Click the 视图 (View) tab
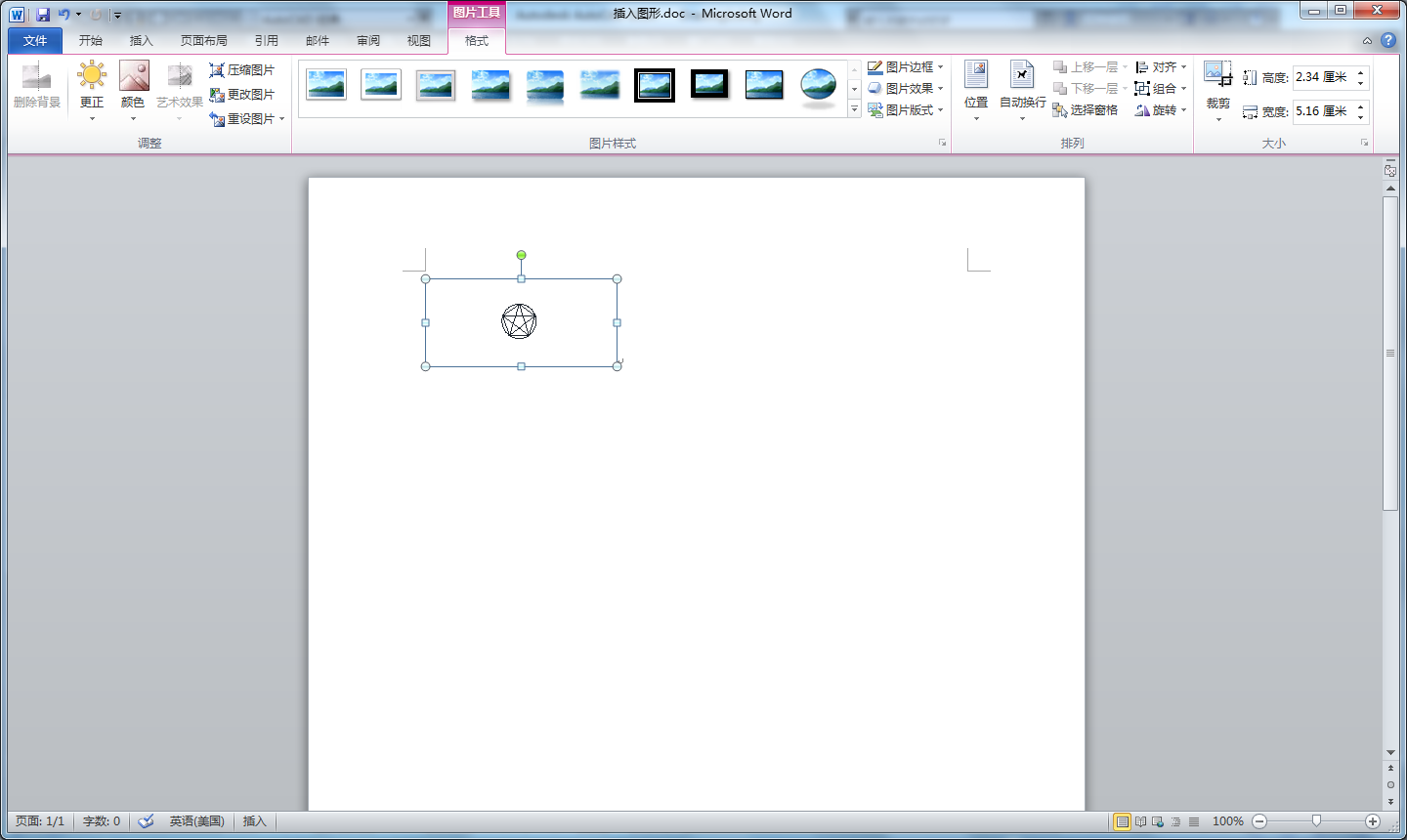The height and width of the screenshot is (840, 1407). (419, 40)
